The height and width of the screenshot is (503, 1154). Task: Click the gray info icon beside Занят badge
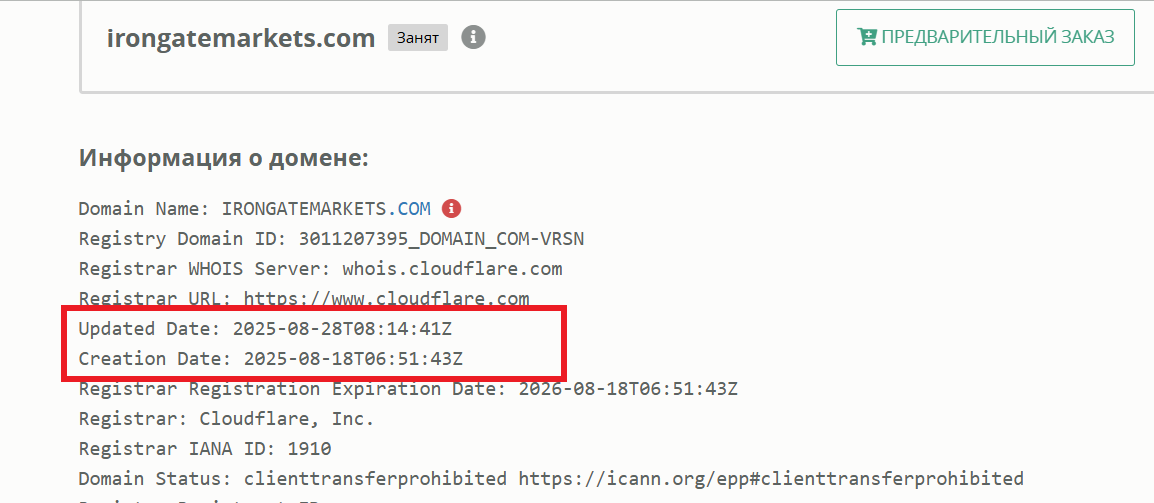pos(473,38)
